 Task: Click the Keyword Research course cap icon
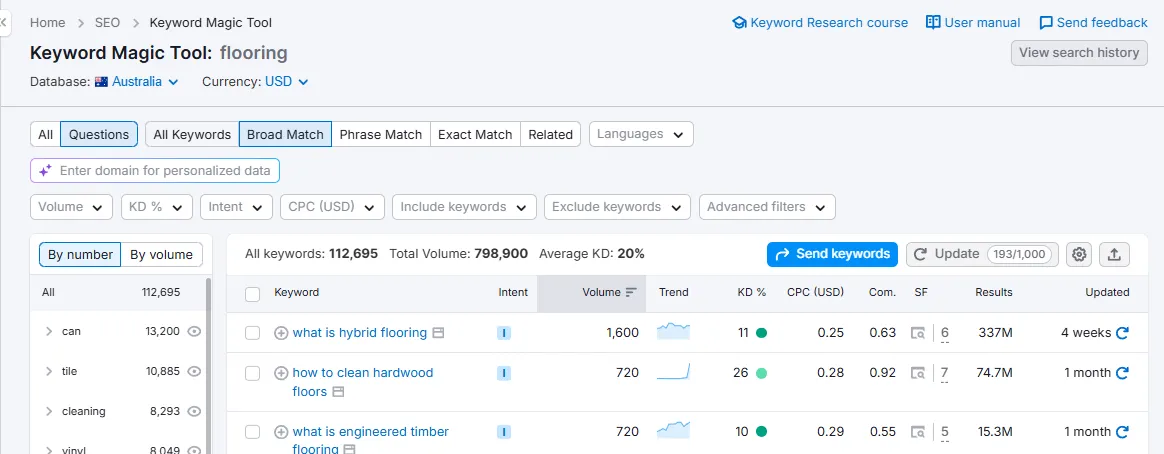pyautogui.click(x=739, y=23)
